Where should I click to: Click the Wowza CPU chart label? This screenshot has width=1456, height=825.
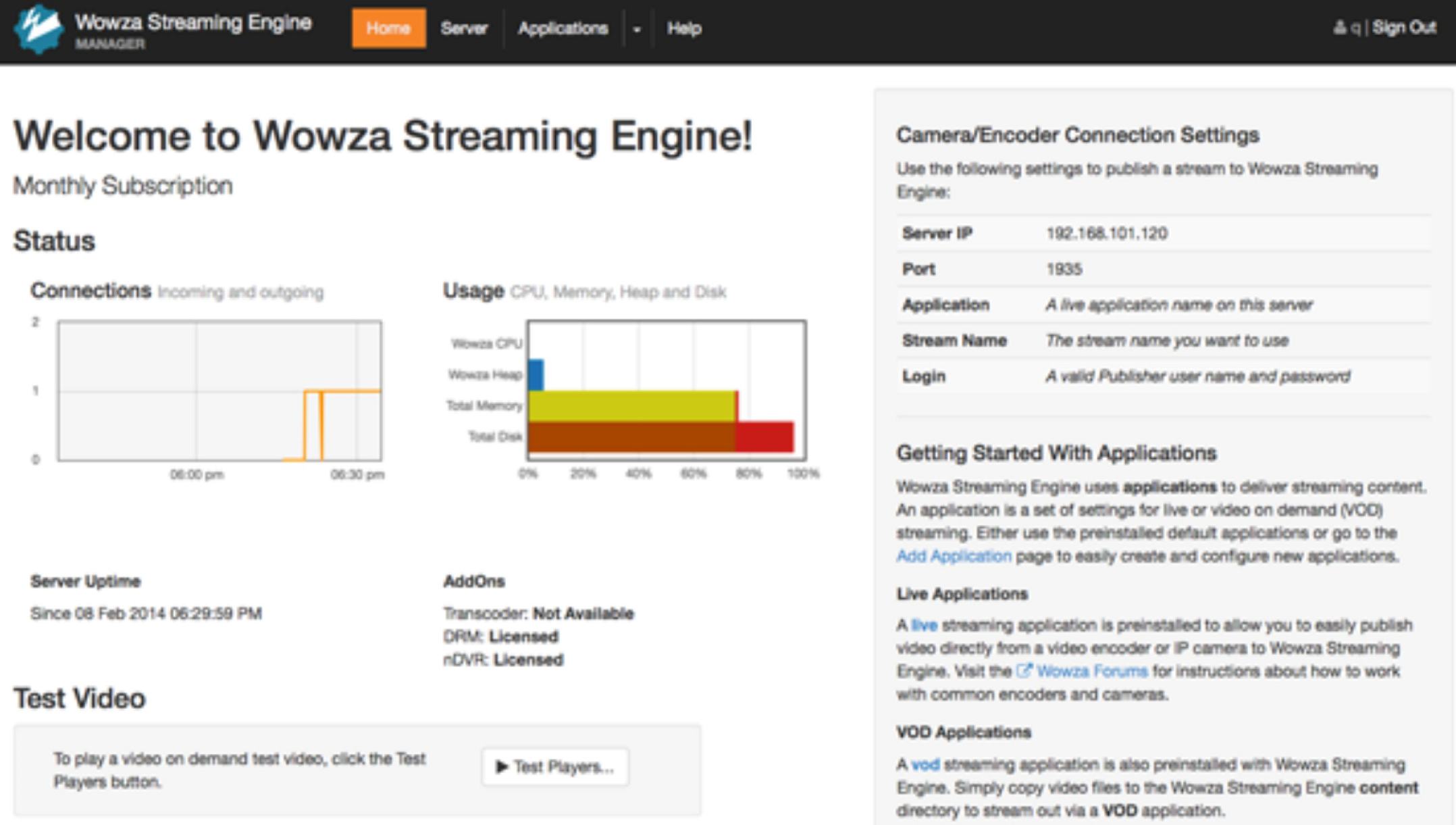point(486,344)
